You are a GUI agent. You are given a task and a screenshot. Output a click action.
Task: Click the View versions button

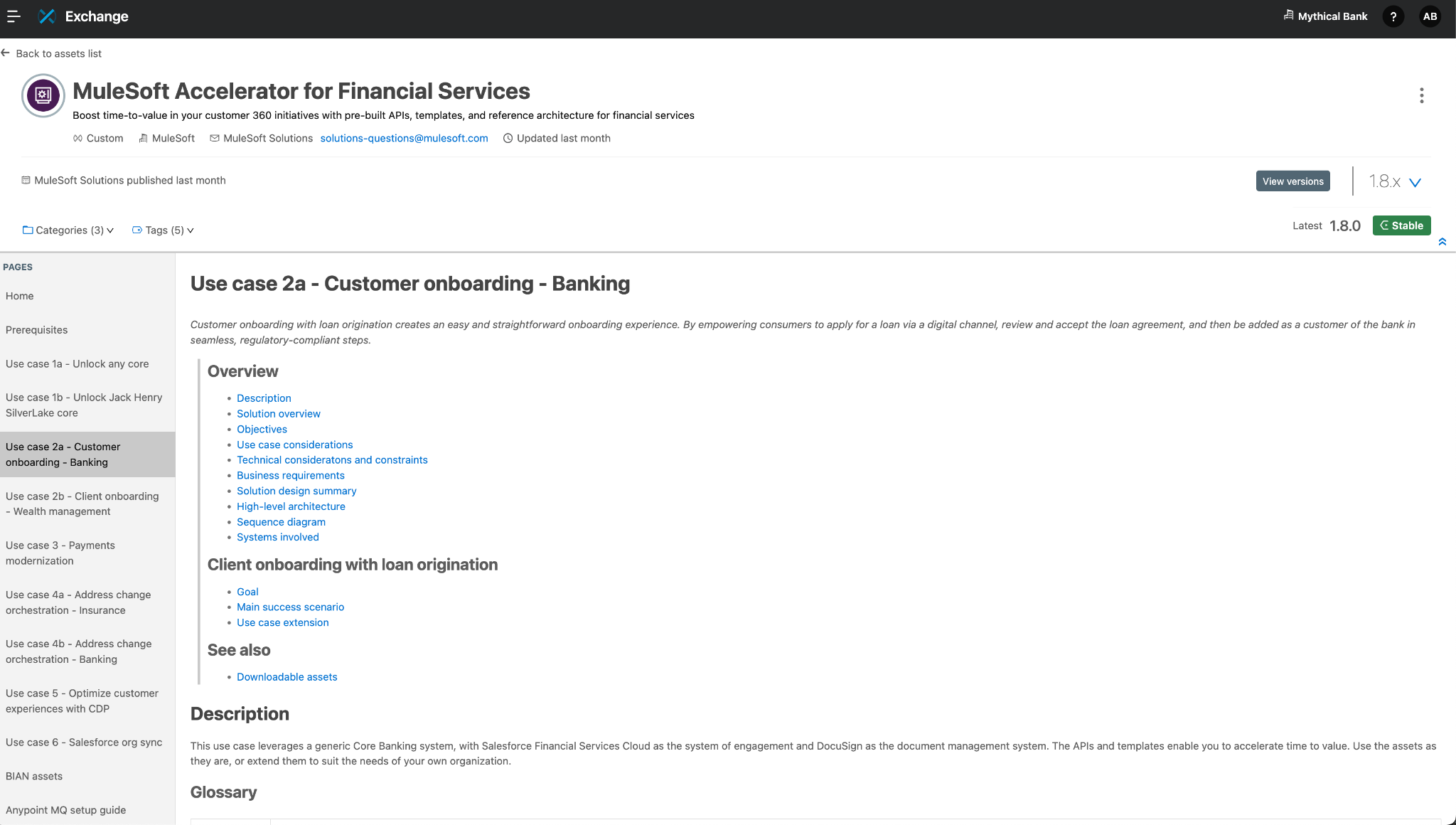tap(1292, 181)
